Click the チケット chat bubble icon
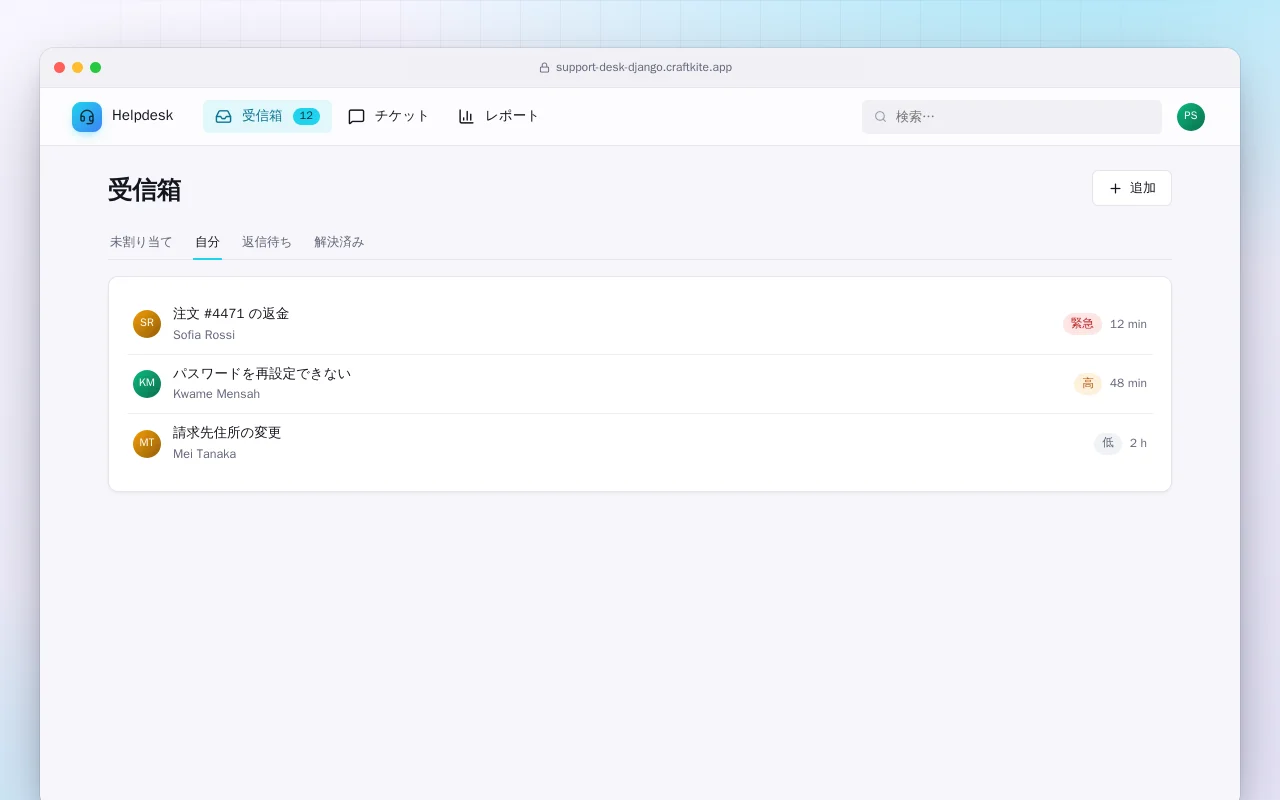This screenshot has width=1280, height=800. [x=356, y=116]
